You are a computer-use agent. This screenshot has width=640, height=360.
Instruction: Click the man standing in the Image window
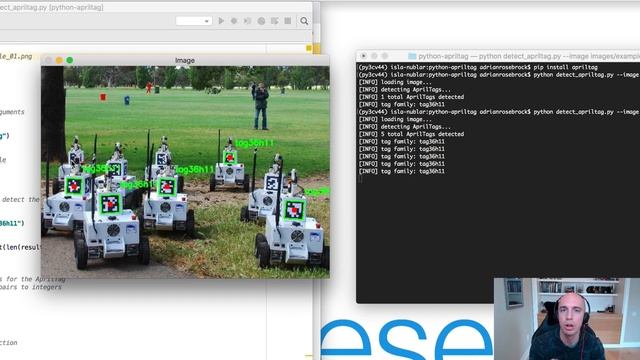pyautogui.click(x=260, y=106)
